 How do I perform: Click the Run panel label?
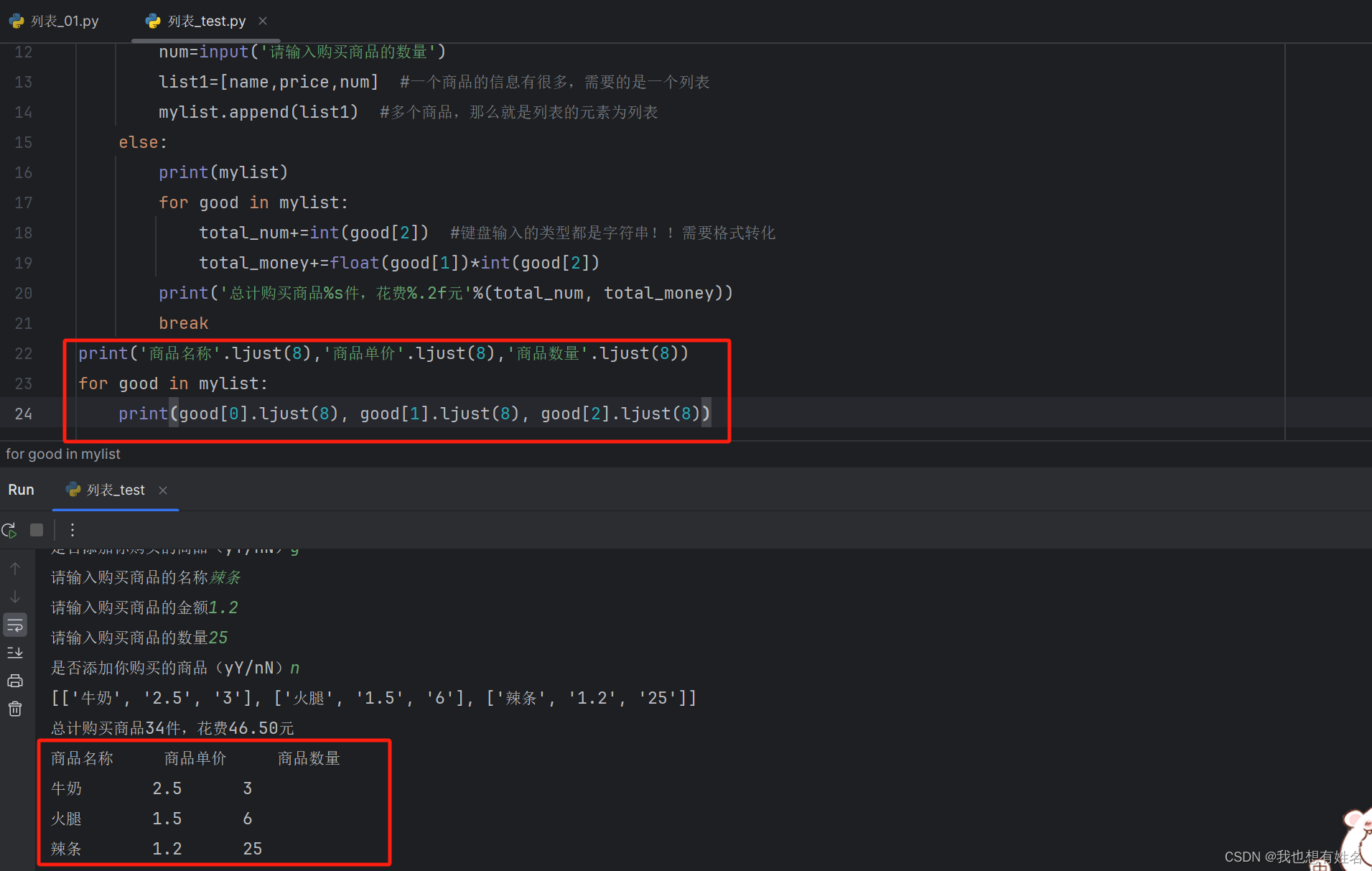pos(21,490)
